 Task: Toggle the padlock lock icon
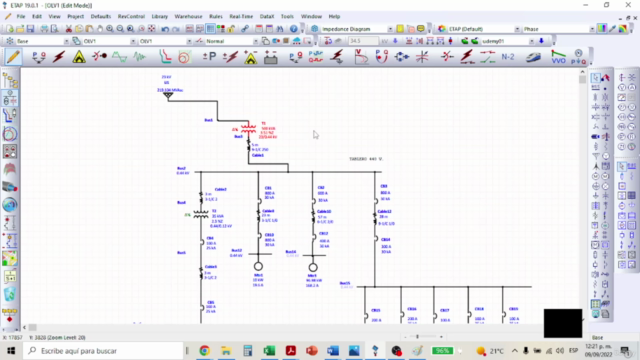pyautogui.click(x=231, y=29)
